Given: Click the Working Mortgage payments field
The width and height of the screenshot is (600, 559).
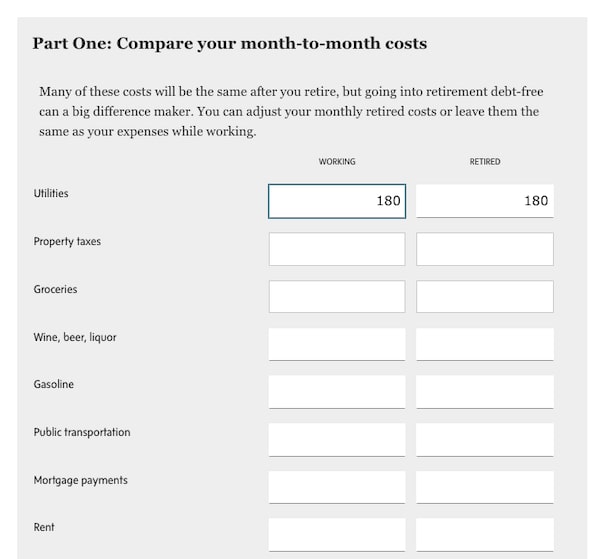Looking at the screenshot, I should point(336,487).
